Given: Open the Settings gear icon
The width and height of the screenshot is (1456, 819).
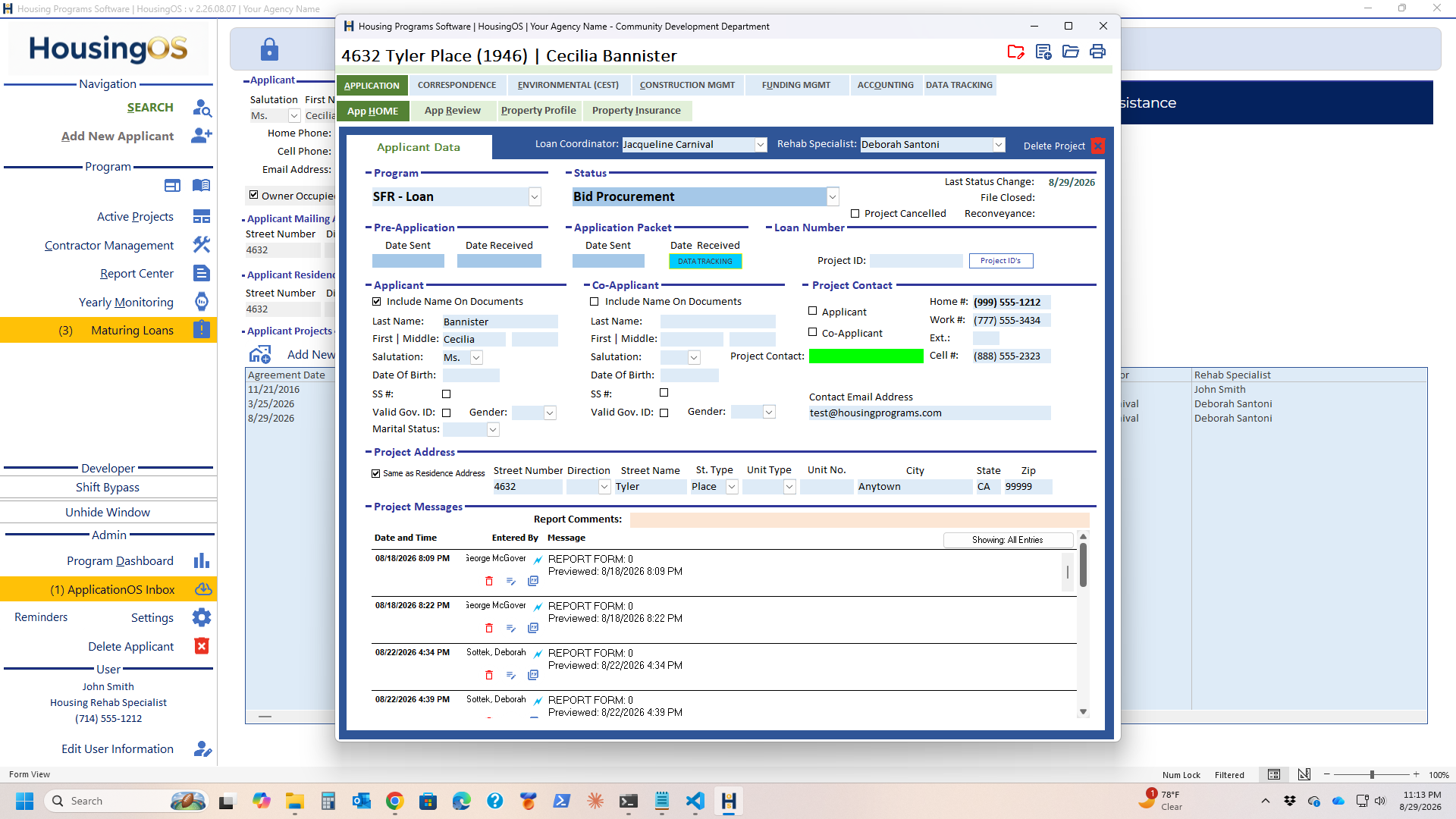Looking at the screenshot, I should click(202, 617).
